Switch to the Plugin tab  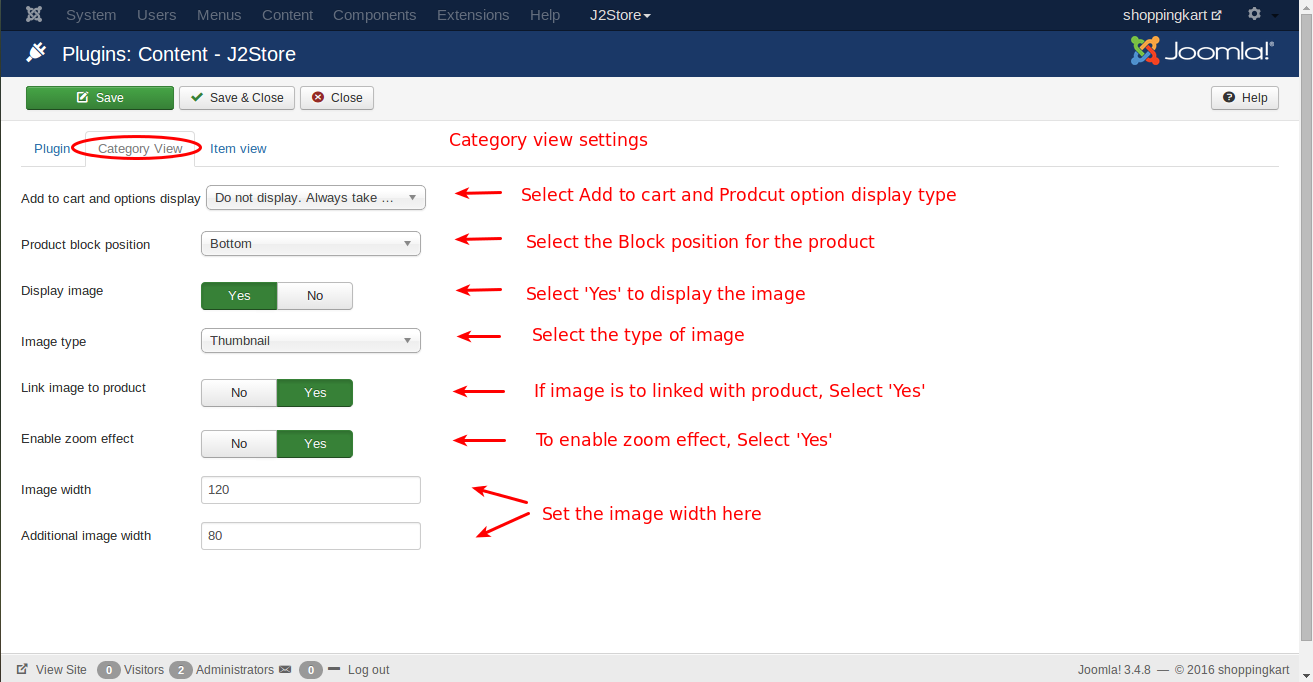52,149
